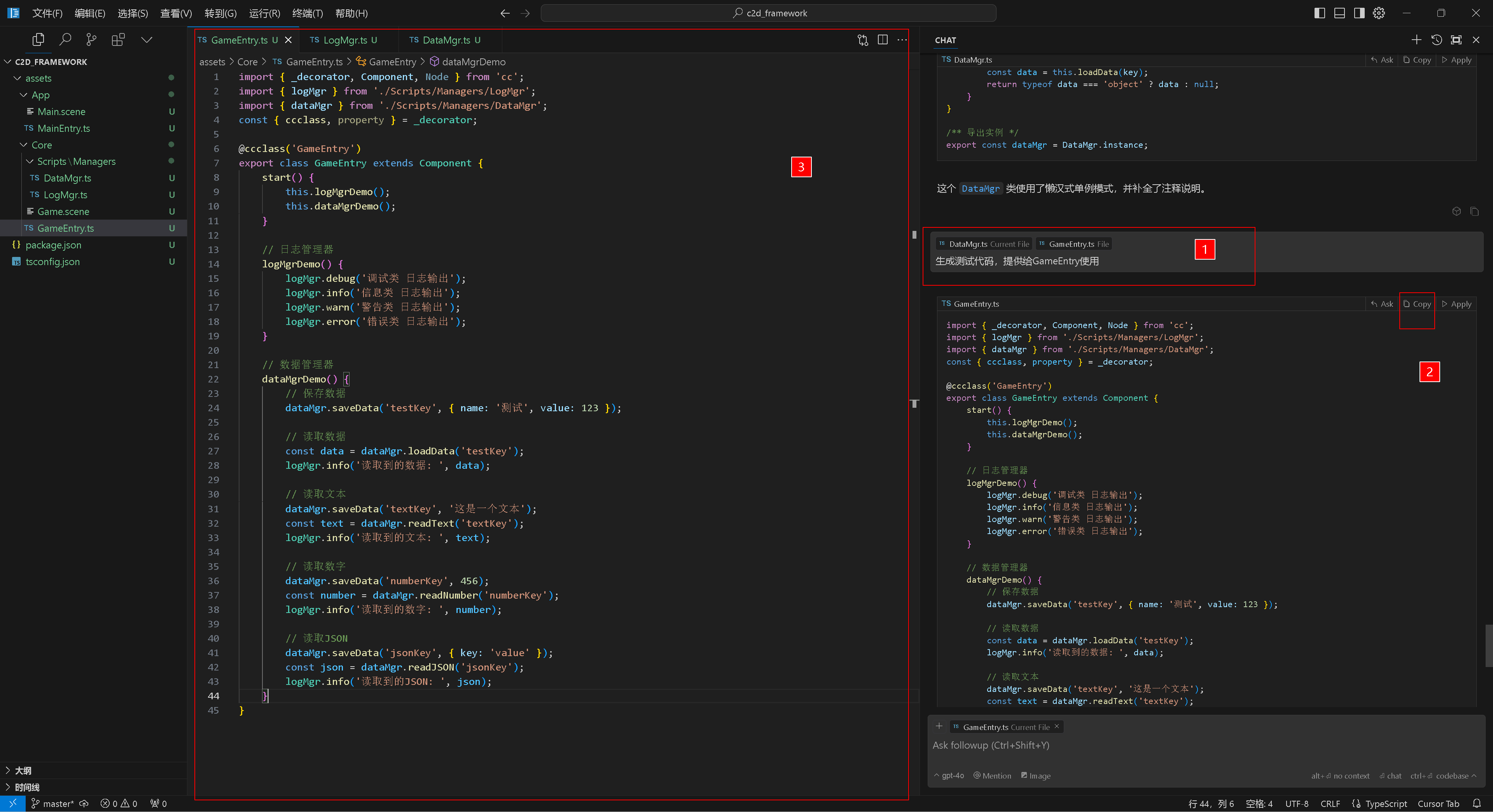The width and height of the screenshot is (1493, 812).
Task: Show chat history clock icon
Action: pos(1436,39)
